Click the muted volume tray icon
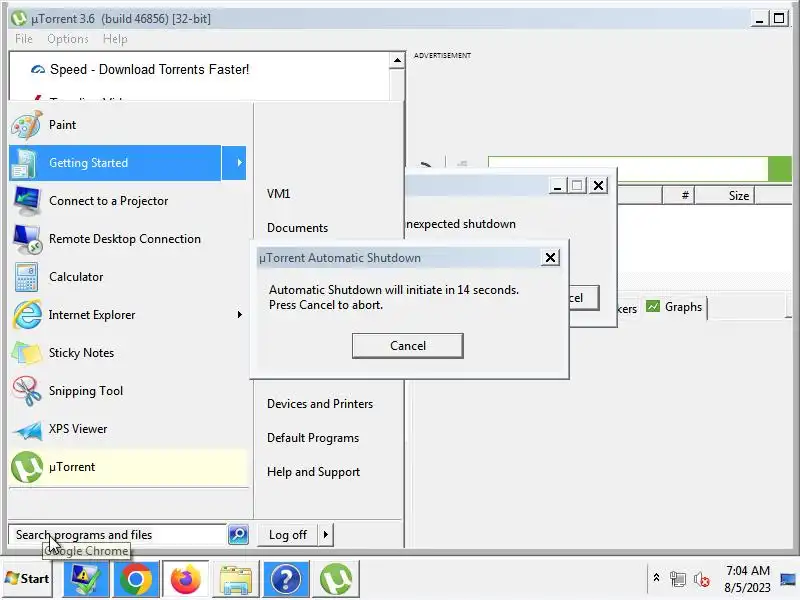The height and width of the screenshot is (600, 800). (702, 579)
